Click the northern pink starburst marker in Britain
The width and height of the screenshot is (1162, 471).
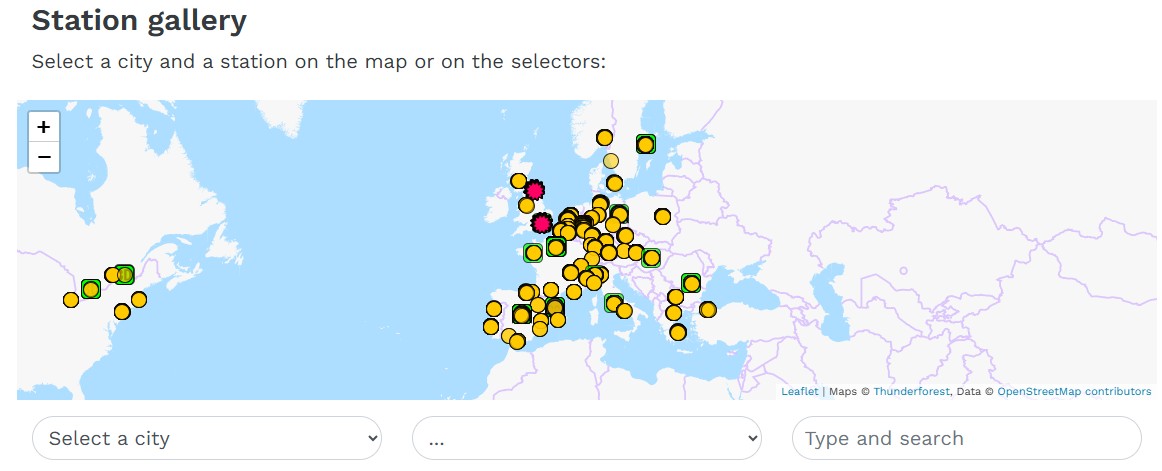click(534, 189)
